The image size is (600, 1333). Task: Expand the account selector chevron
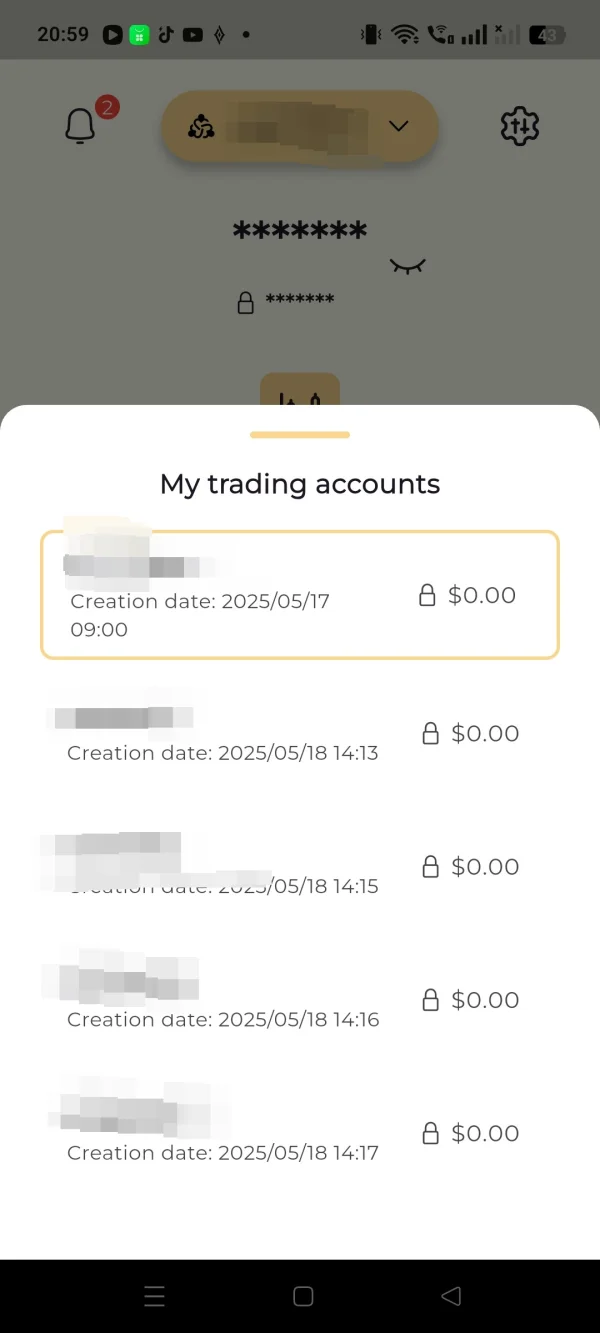pyautogui.click(x=399, y=126)
